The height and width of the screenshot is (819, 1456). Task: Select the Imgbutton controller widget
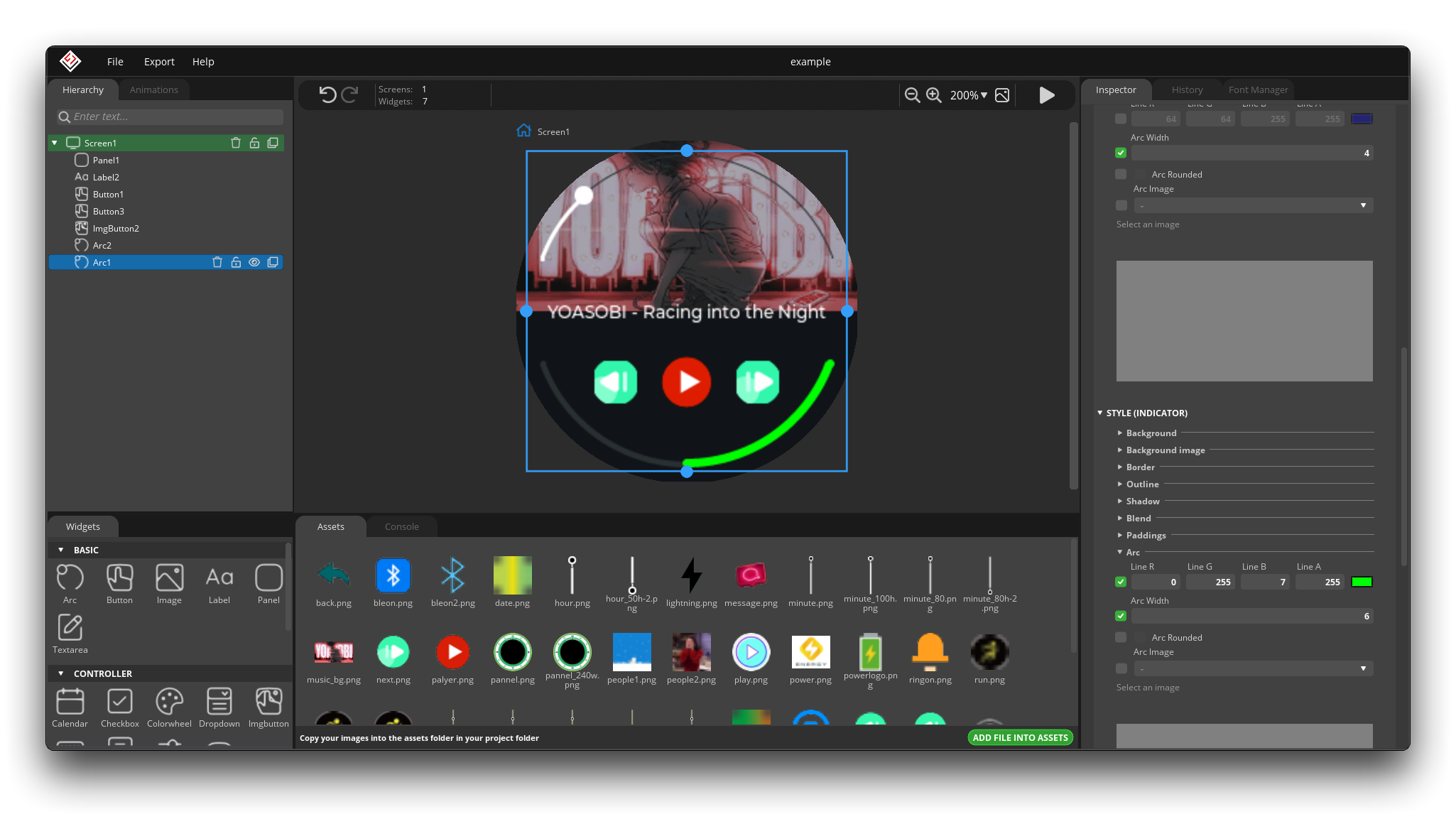click(x=268, y=707)
